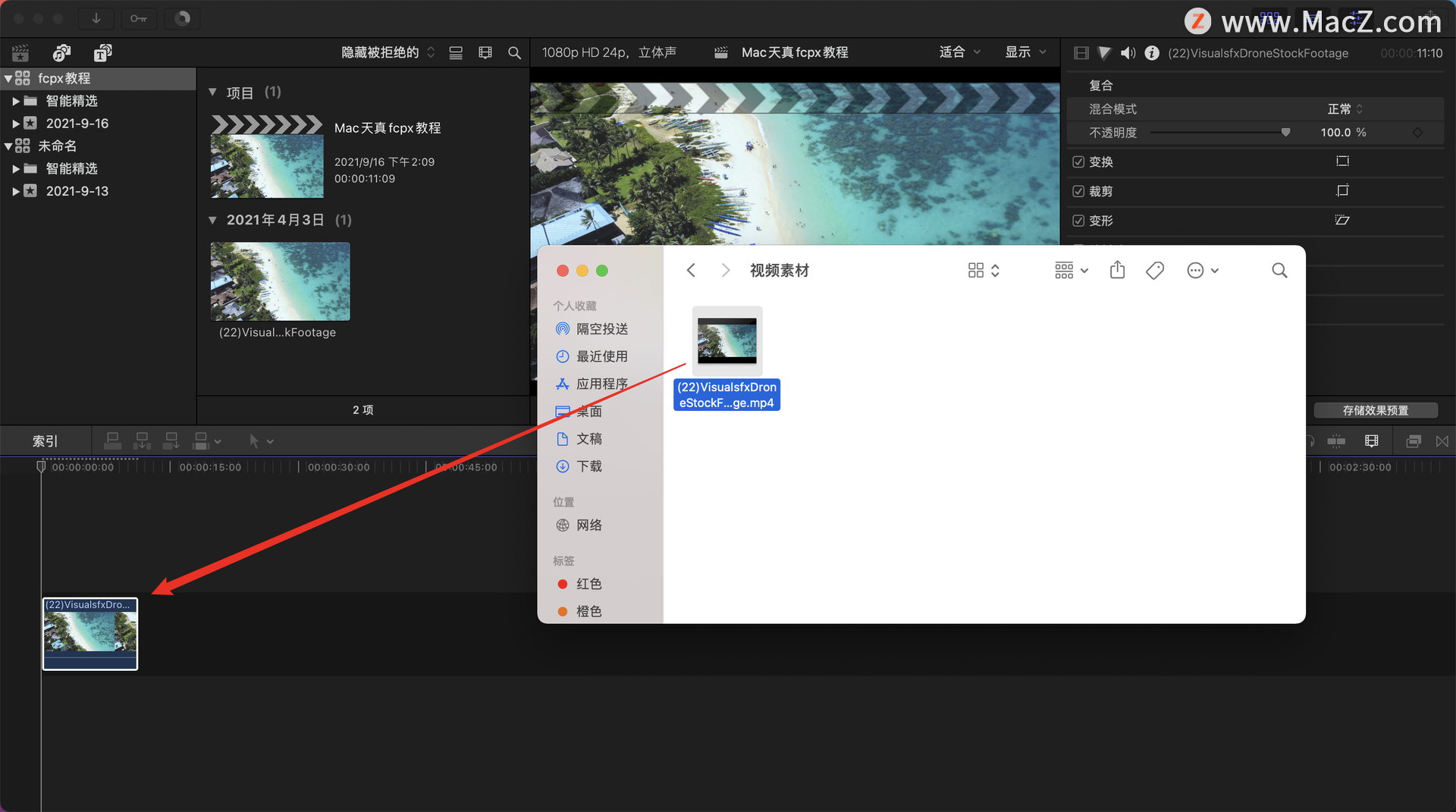Open Finder more actions dropdown

1203,271
